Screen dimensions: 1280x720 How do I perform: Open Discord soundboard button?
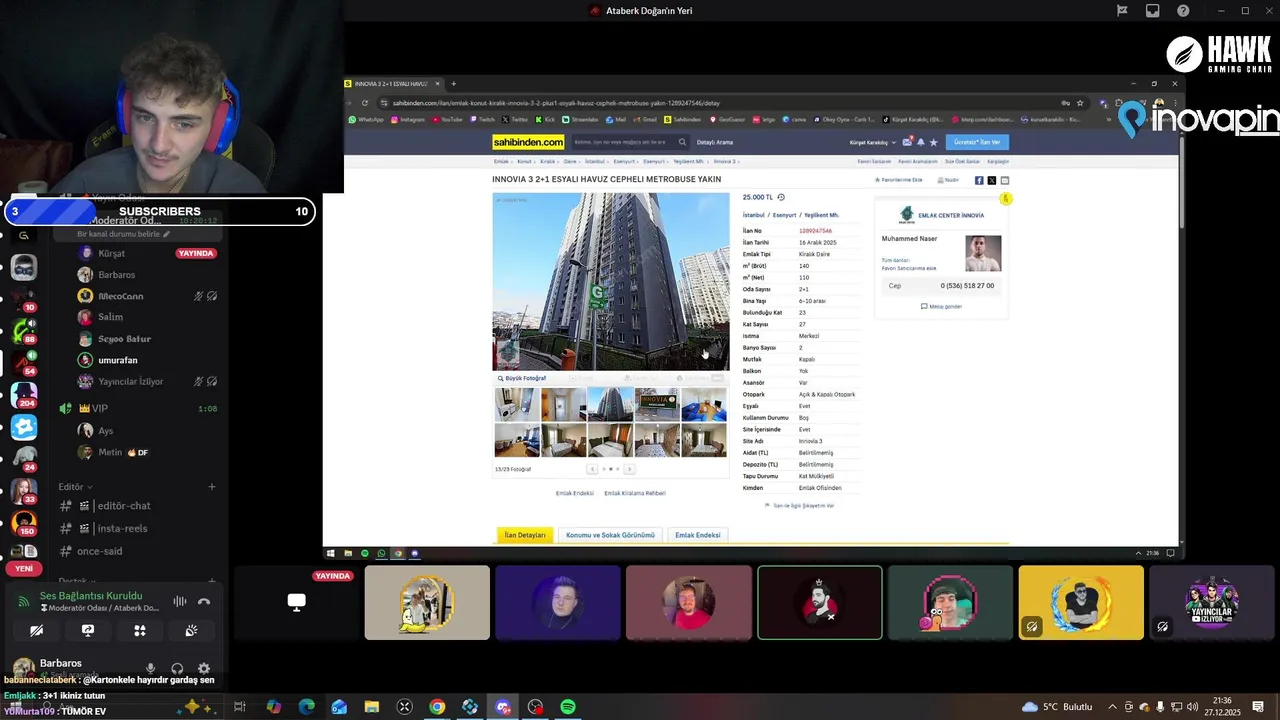click(x=191, y=630)
